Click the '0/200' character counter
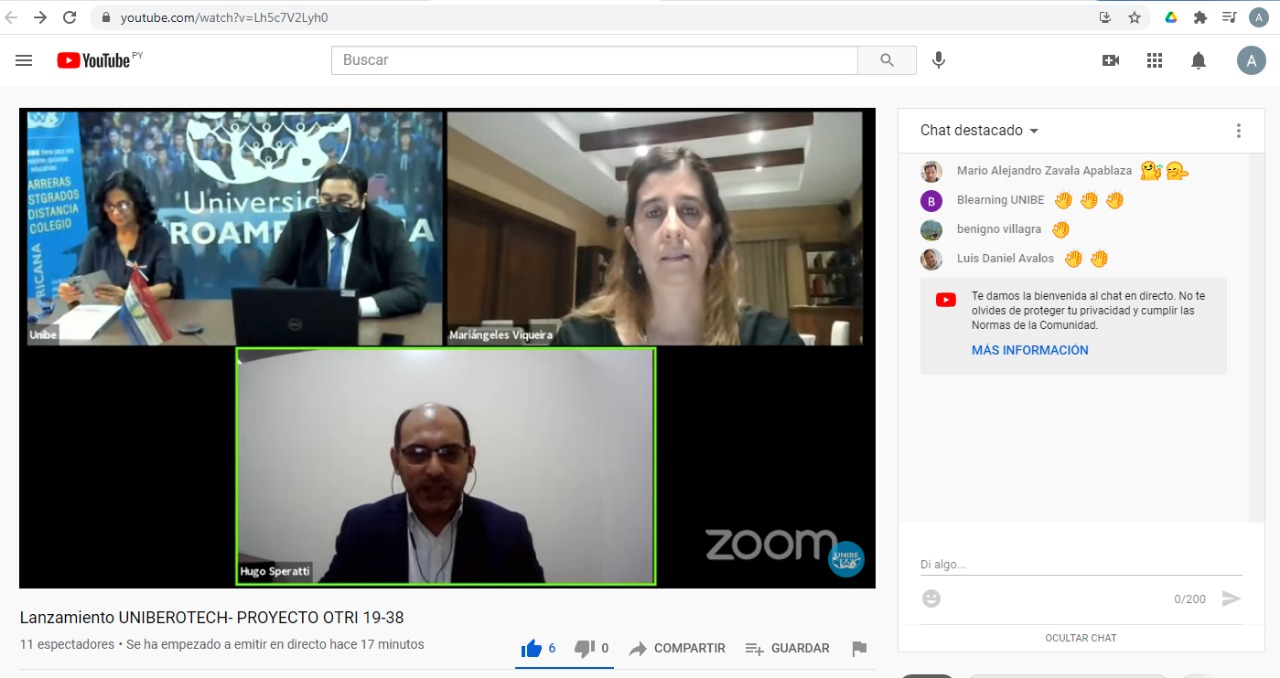Viewport: 1280px width, 678px height. (1190, 600)
